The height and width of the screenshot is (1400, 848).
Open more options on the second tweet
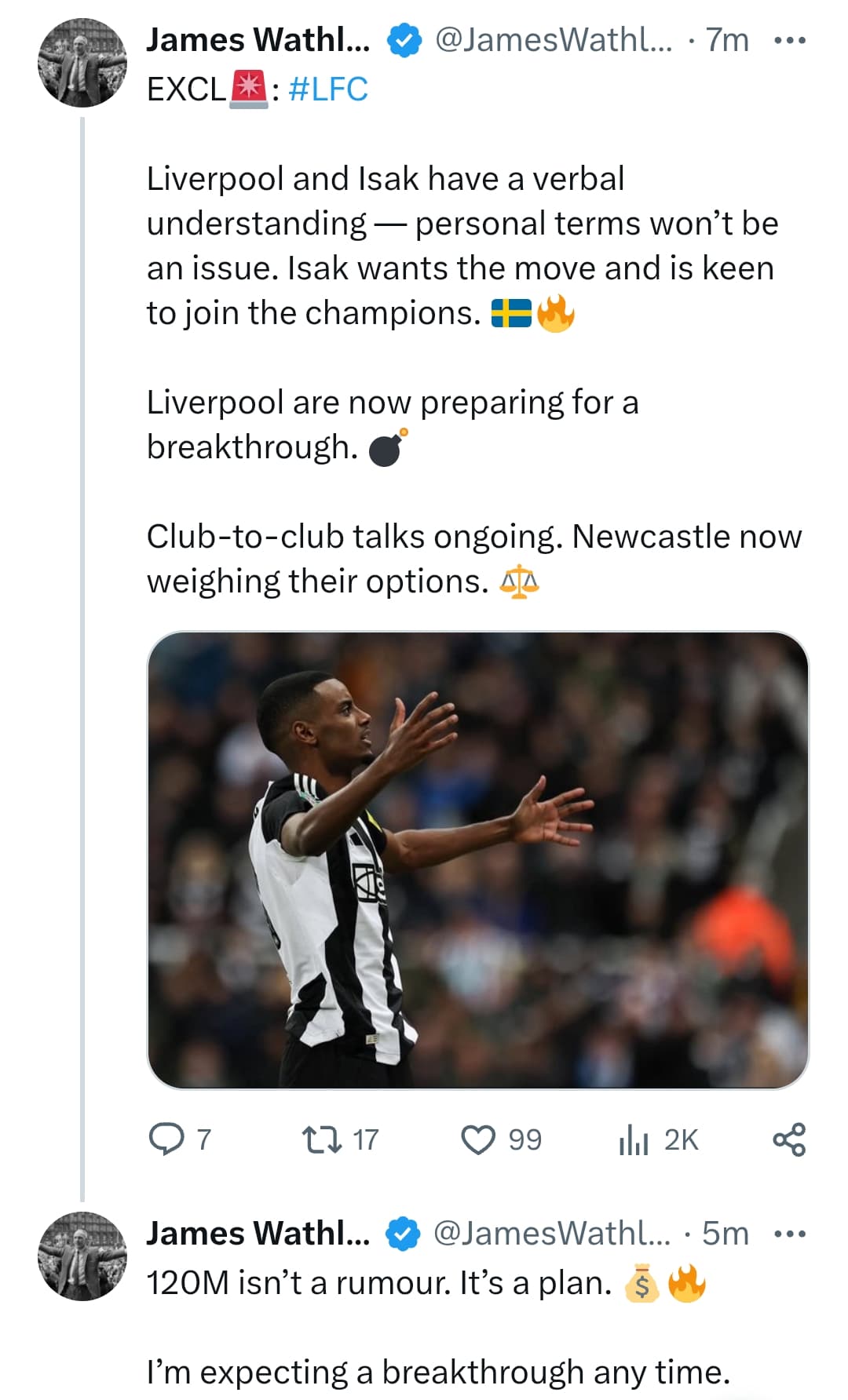click(789, 1234)
